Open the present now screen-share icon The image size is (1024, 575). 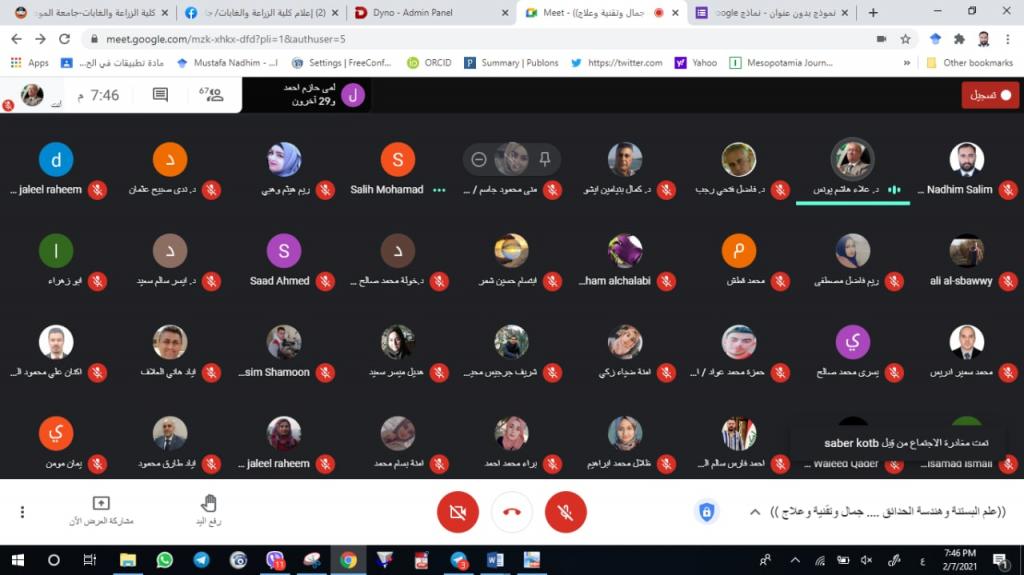(101, 503)
